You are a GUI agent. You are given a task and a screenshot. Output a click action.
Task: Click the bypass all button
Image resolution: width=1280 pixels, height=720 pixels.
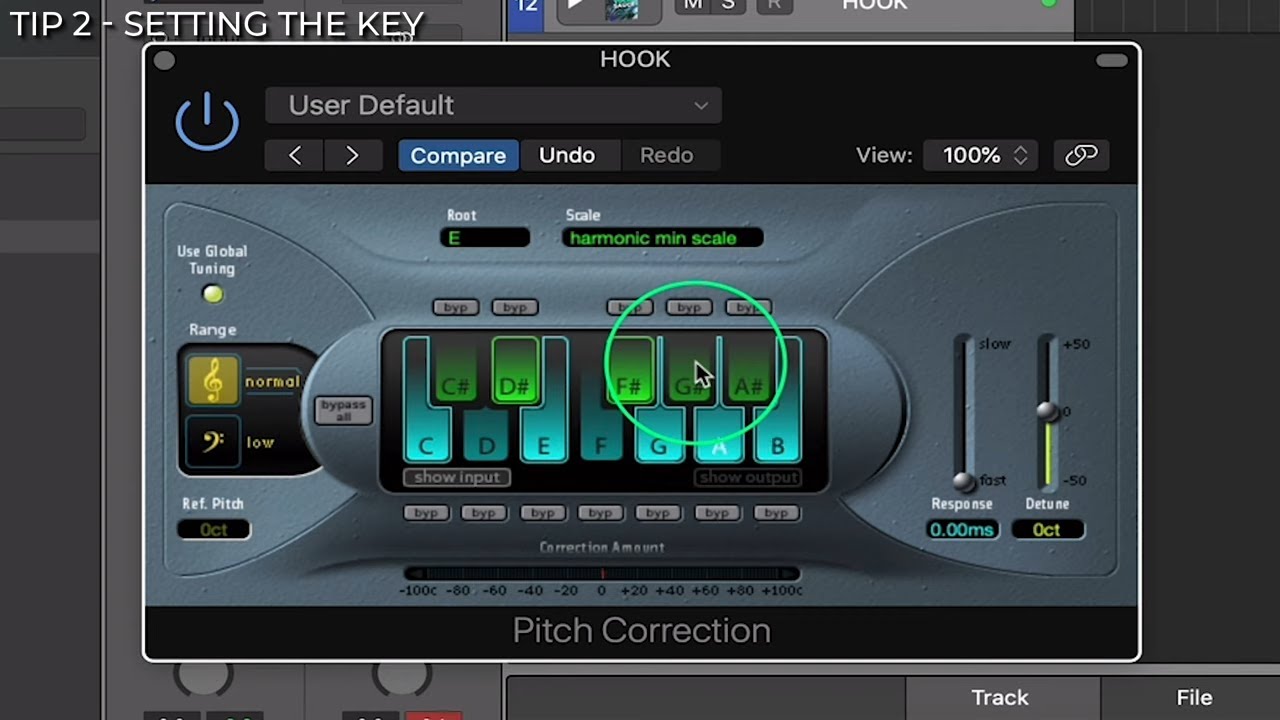(x=343, y=410)
